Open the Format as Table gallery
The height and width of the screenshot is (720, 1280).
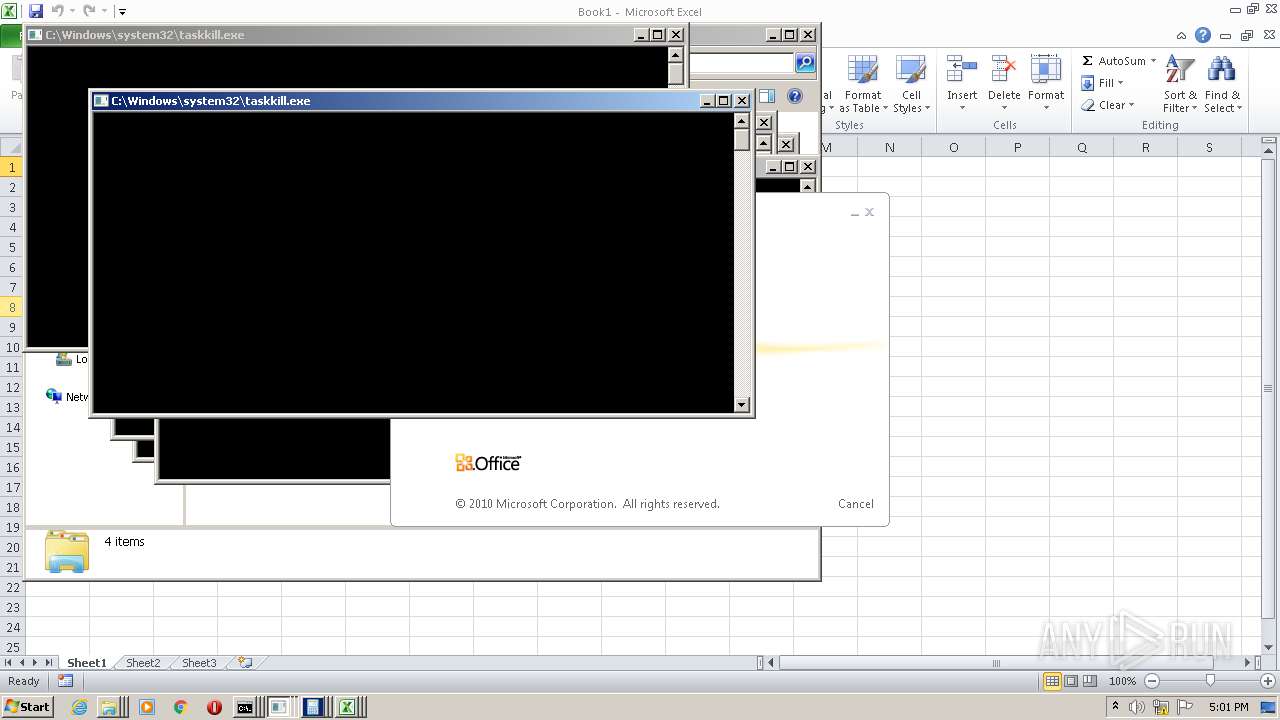(862, 85)
